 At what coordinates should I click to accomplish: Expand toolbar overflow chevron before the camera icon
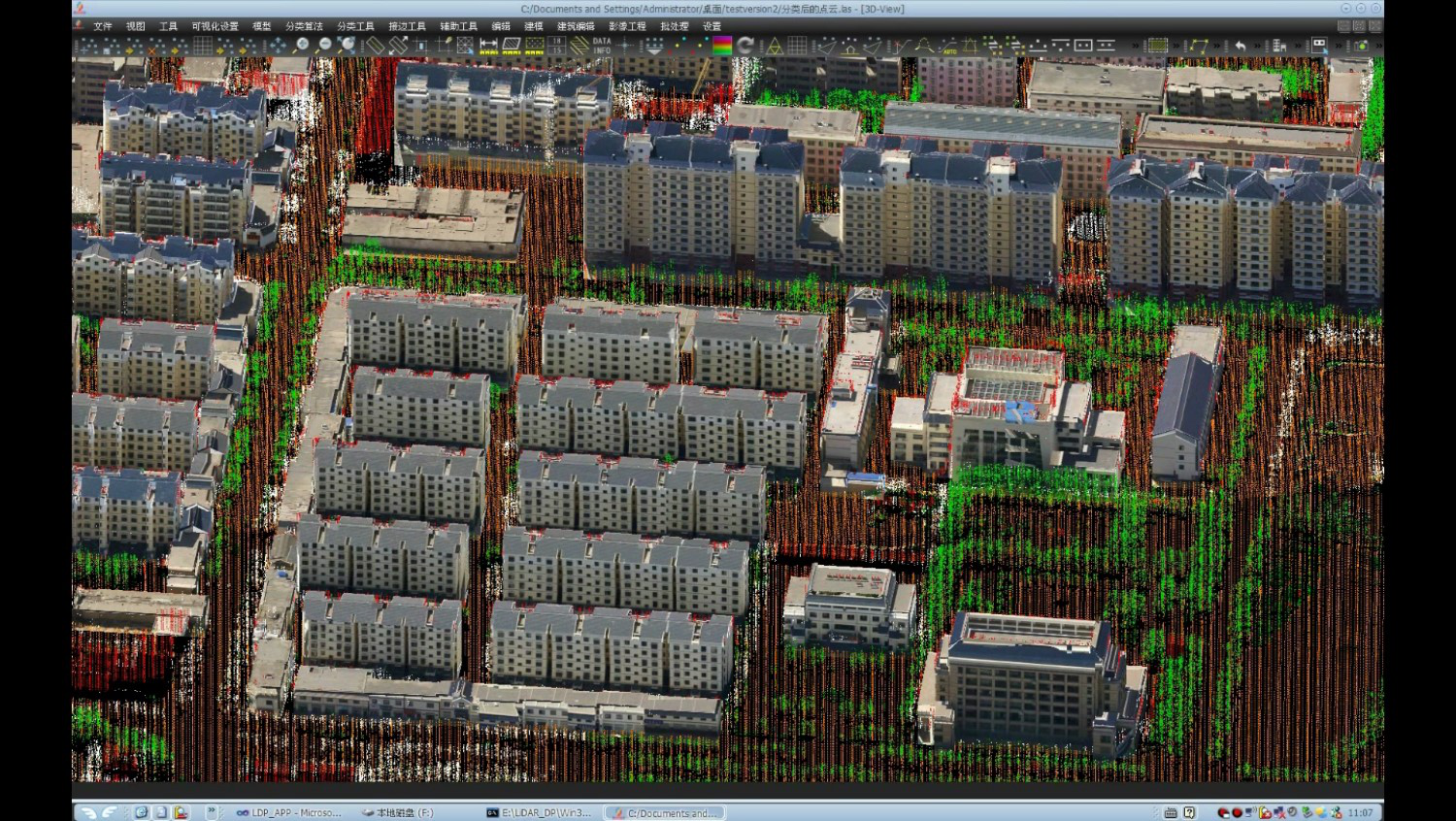coord(1339,46)
